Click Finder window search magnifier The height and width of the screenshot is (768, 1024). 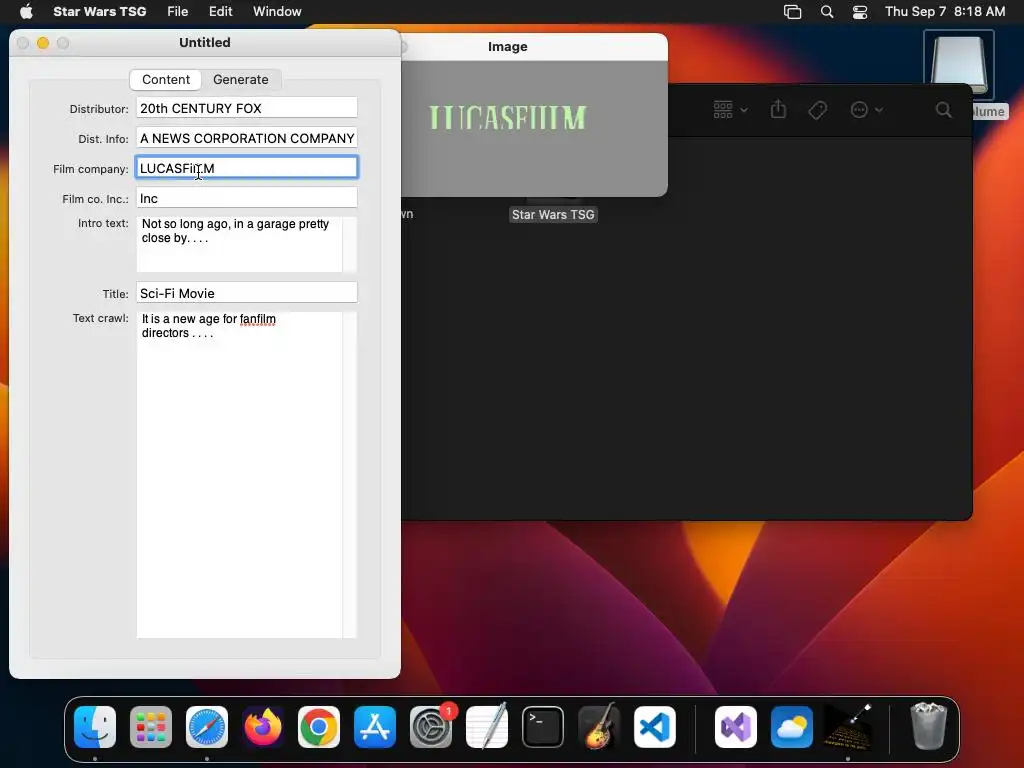tap(943, 110)
